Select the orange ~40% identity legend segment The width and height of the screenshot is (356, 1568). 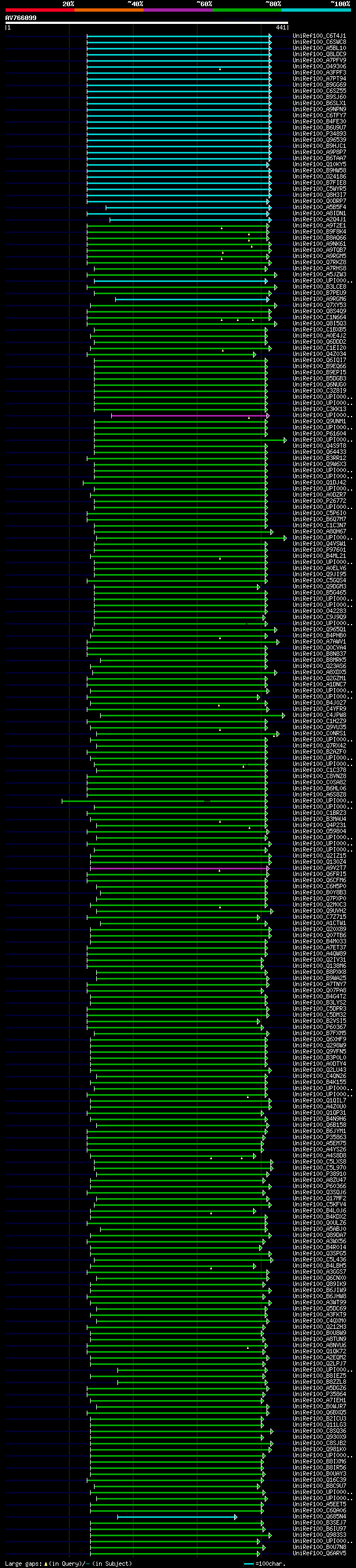point(109,10)
